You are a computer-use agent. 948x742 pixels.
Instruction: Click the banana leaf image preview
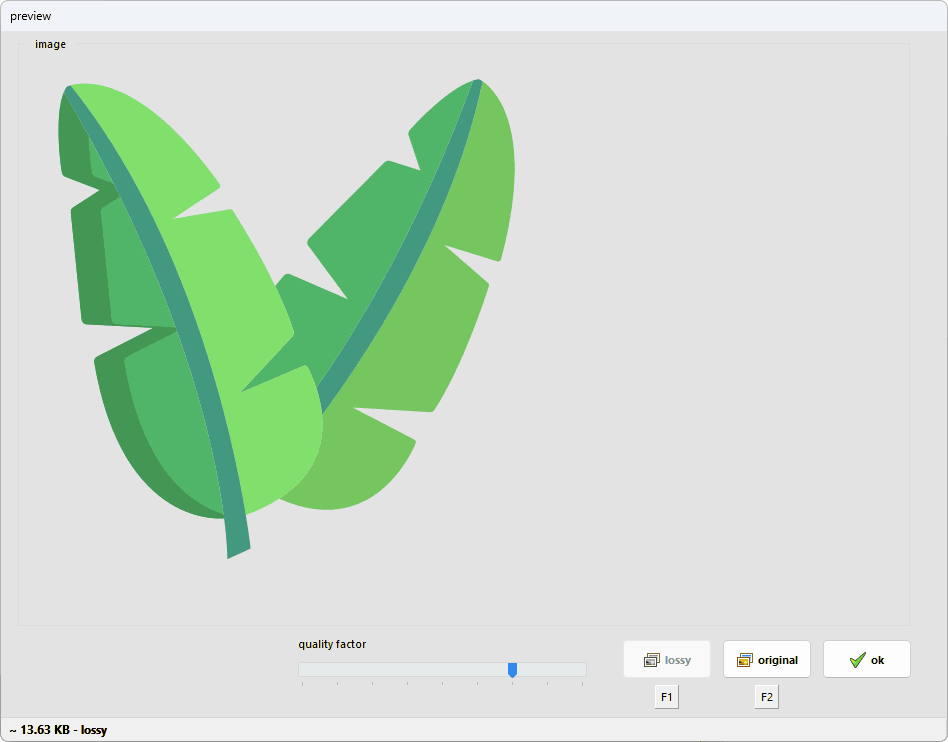[287, 319]
